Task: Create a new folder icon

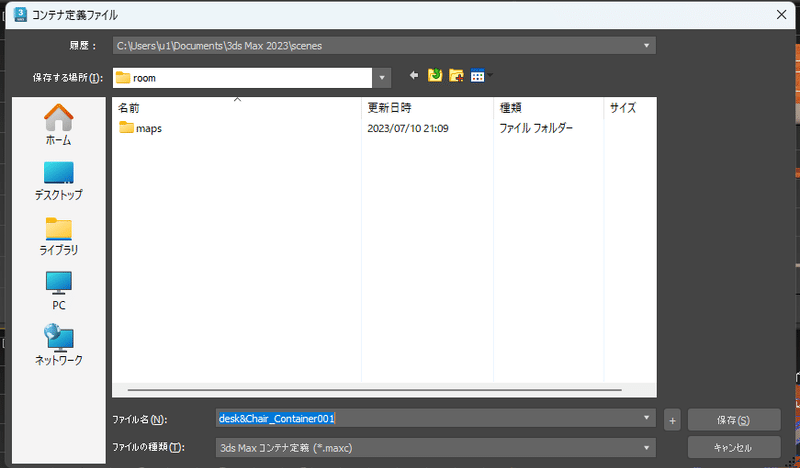Action: click(456, 76)
